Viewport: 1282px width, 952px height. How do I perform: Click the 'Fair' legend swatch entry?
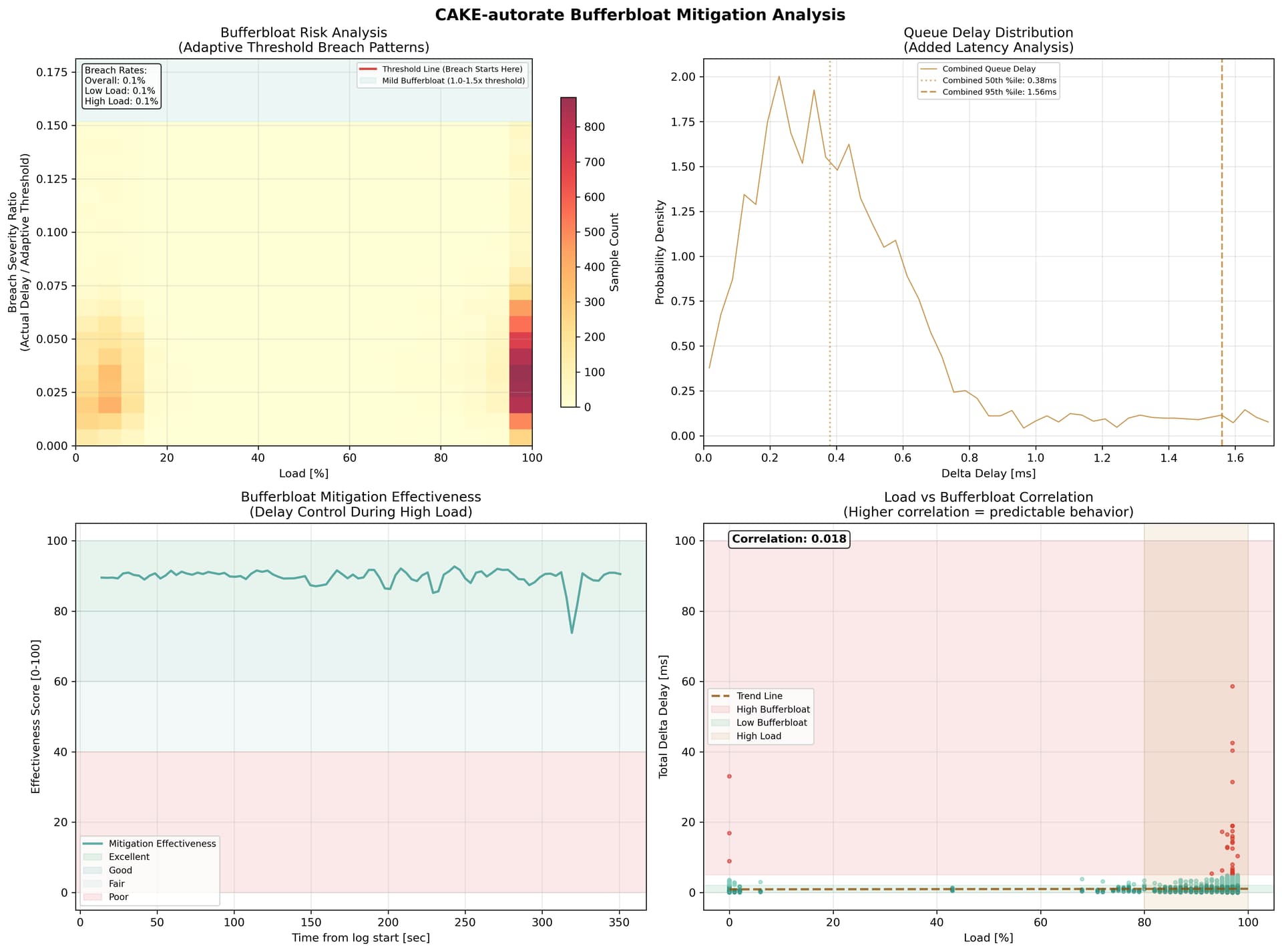[104, 884]
